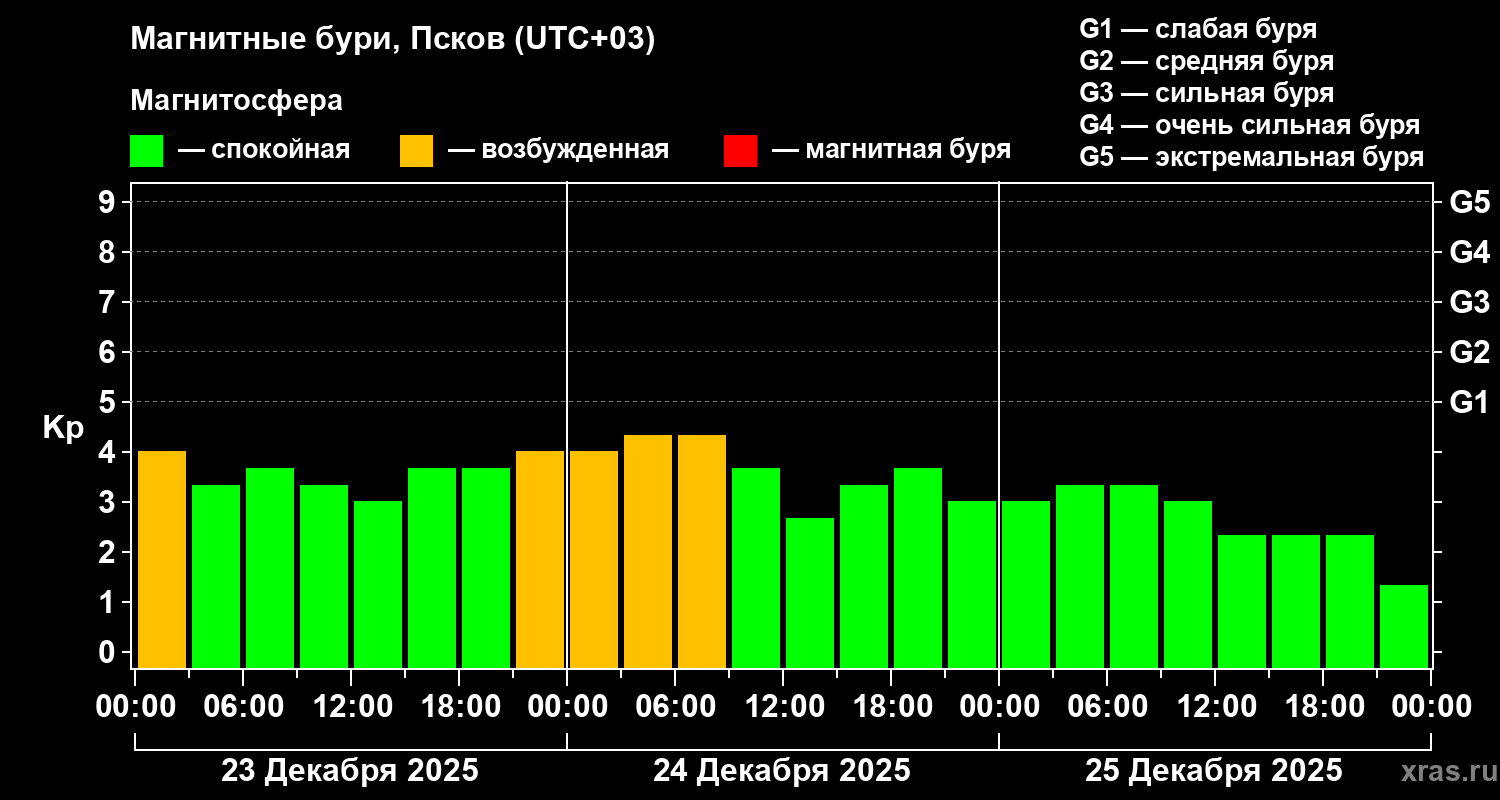Click the '24 Декабря 2025' date label
The image size is (1500, 800).
click(782, 771)
